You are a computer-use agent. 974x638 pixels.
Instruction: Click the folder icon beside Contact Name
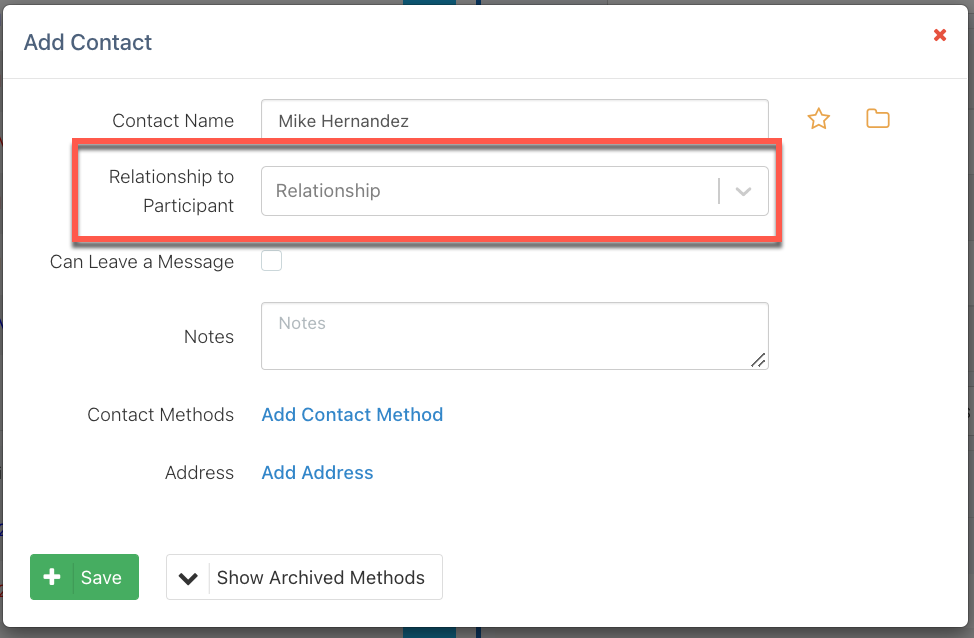click(x=877, y=120)
